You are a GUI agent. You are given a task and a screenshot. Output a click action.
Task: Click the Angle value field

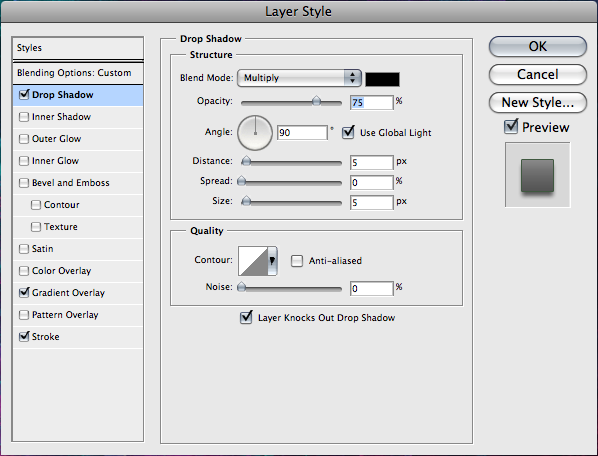tap(302, 133)
